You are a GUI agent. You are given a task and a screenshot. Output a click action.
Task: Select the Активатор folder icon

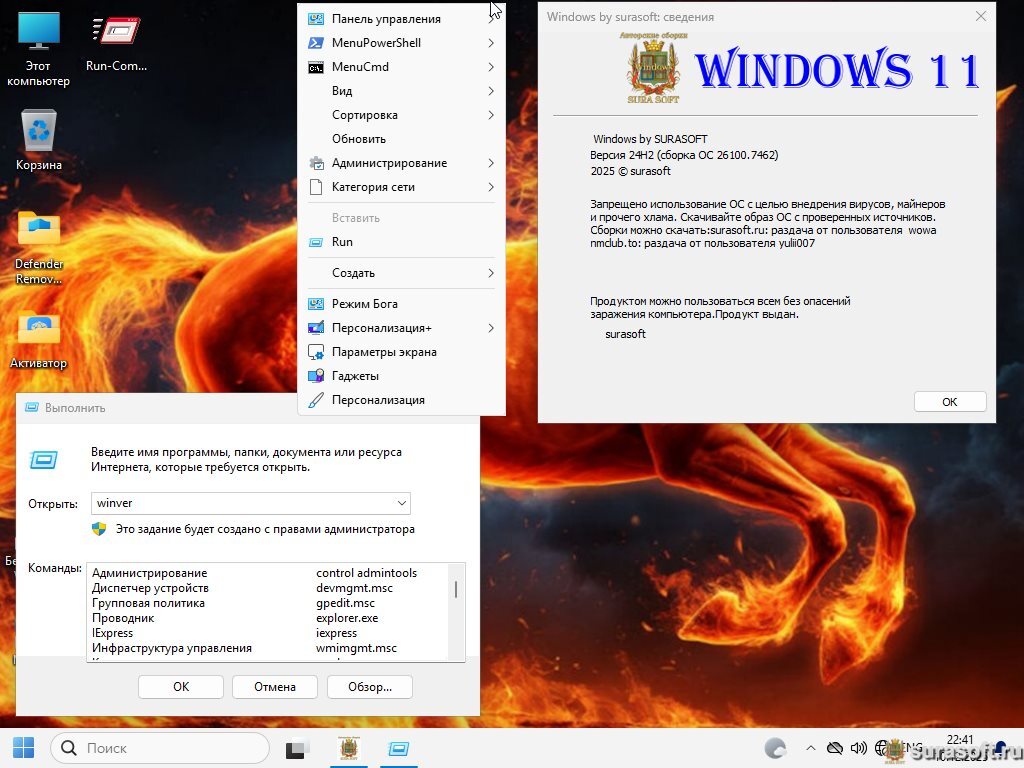(39, 340)
